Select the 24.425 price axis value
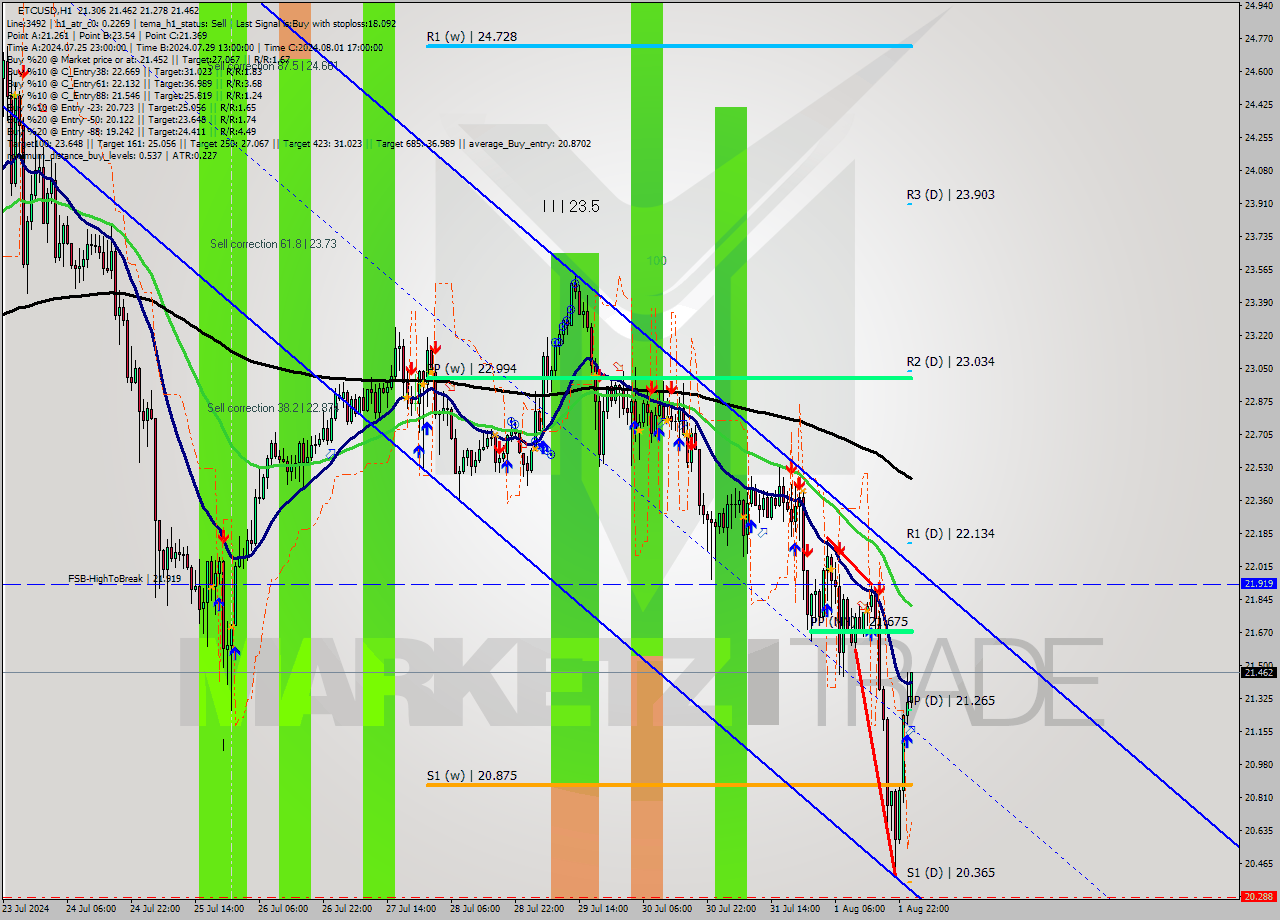Screen dimensions: 1280x920 (1257, 105)
